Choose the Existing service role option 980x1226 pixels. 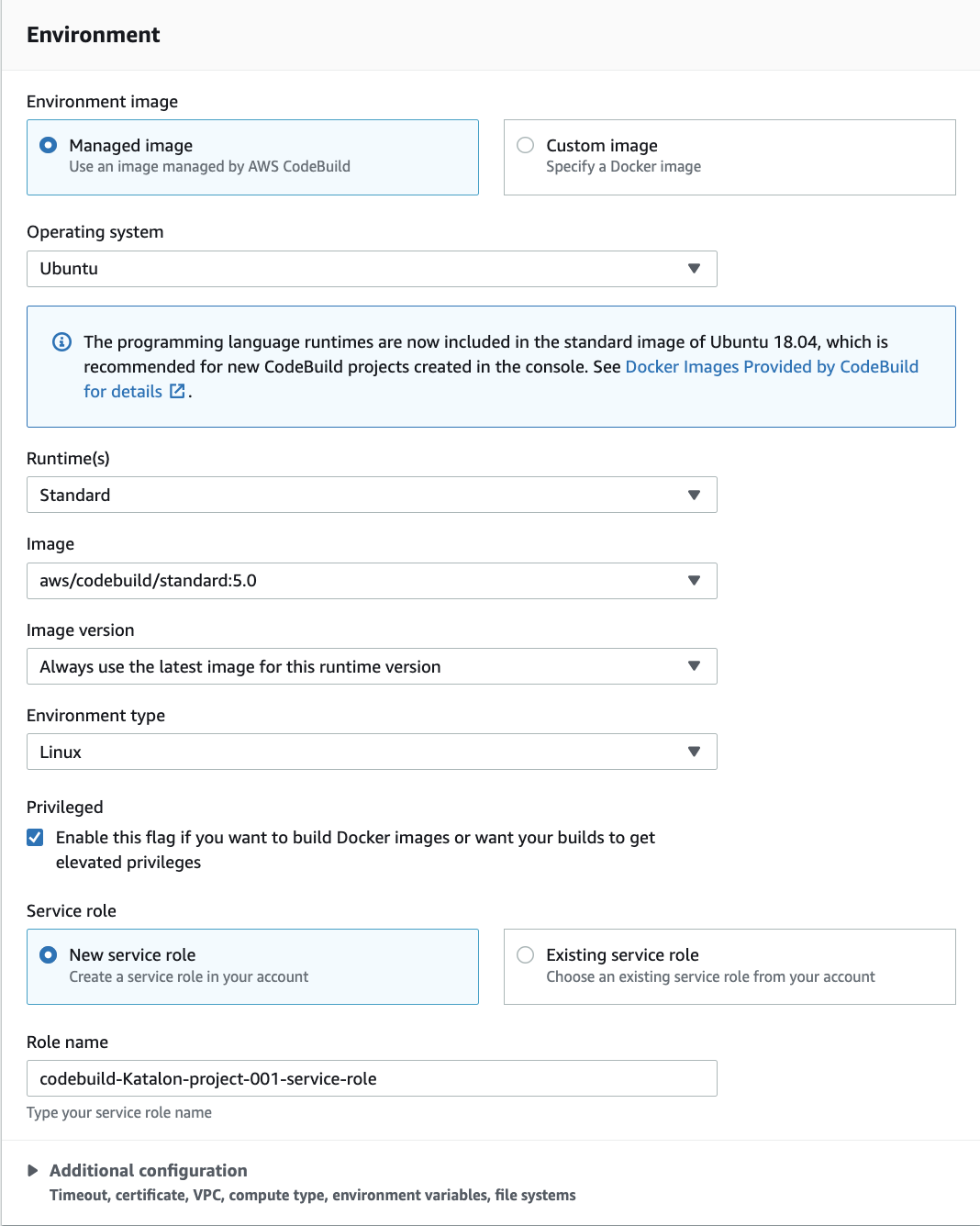coord(526,955)
